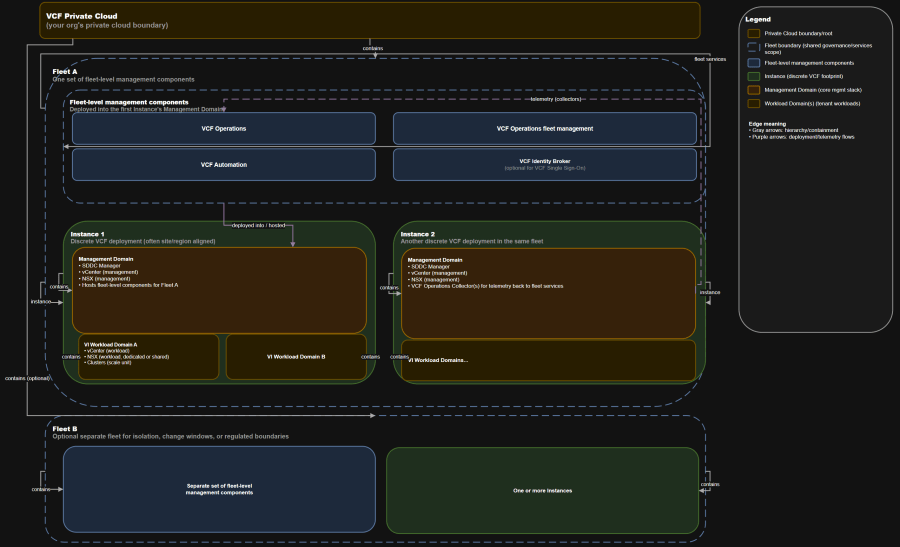Viewport: 900px width, 547px height.
Task: Click the Management Domain legend swatch
Action: click(x=754, y=89)
